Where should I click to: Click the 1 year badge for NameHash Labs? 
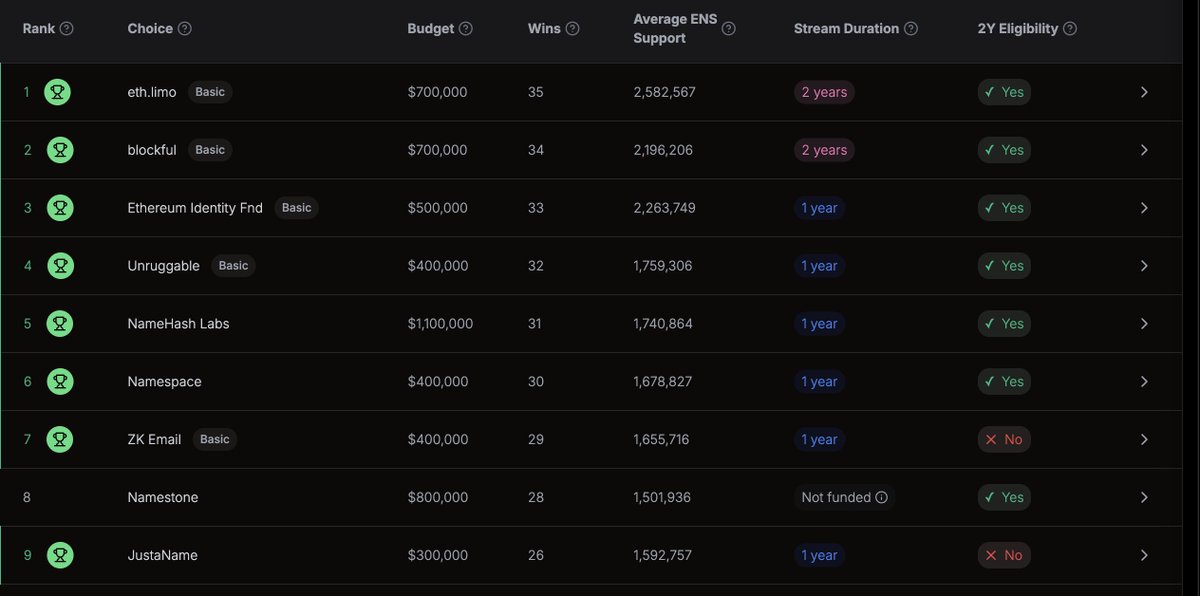click(819, 324)
